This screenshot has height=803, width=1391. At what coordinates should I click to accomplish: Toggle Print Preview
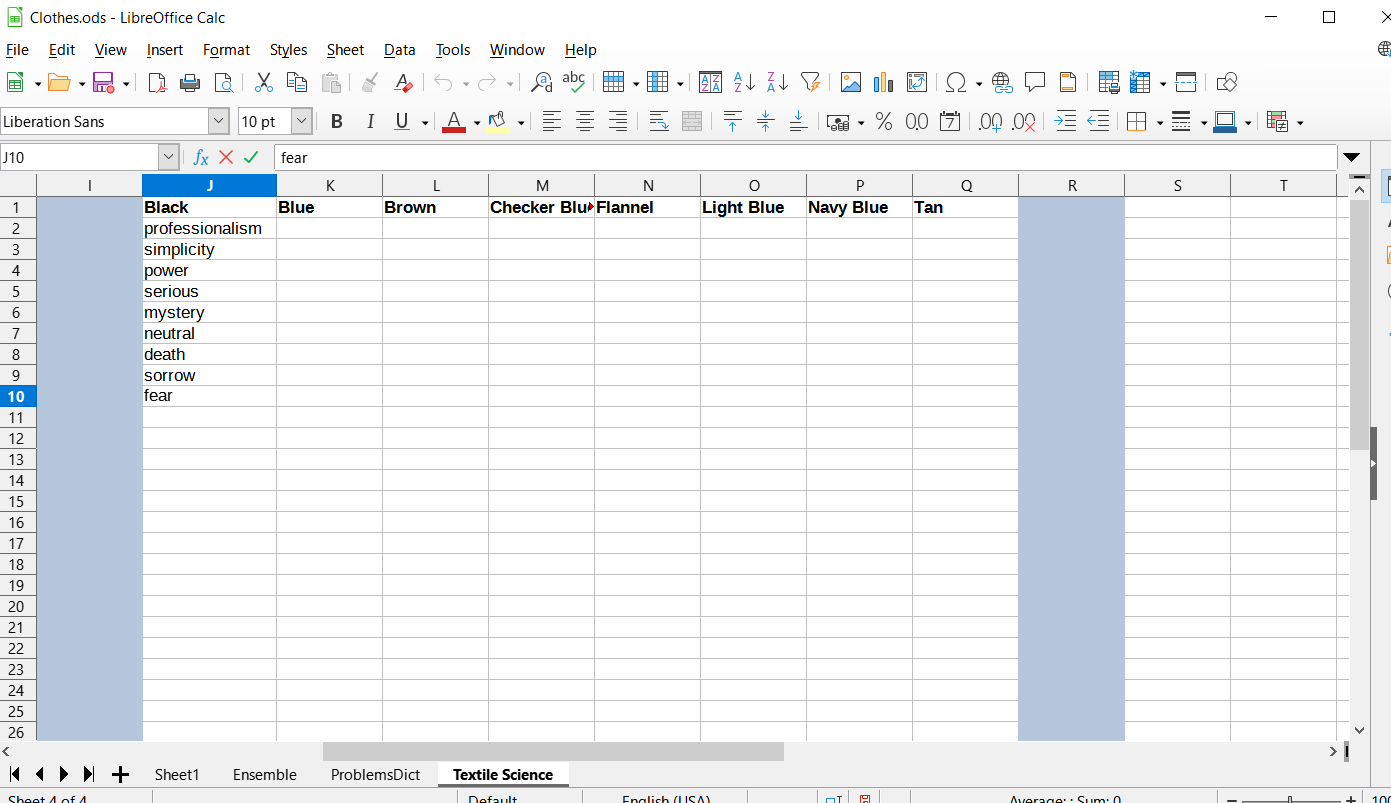pos(223,83)
